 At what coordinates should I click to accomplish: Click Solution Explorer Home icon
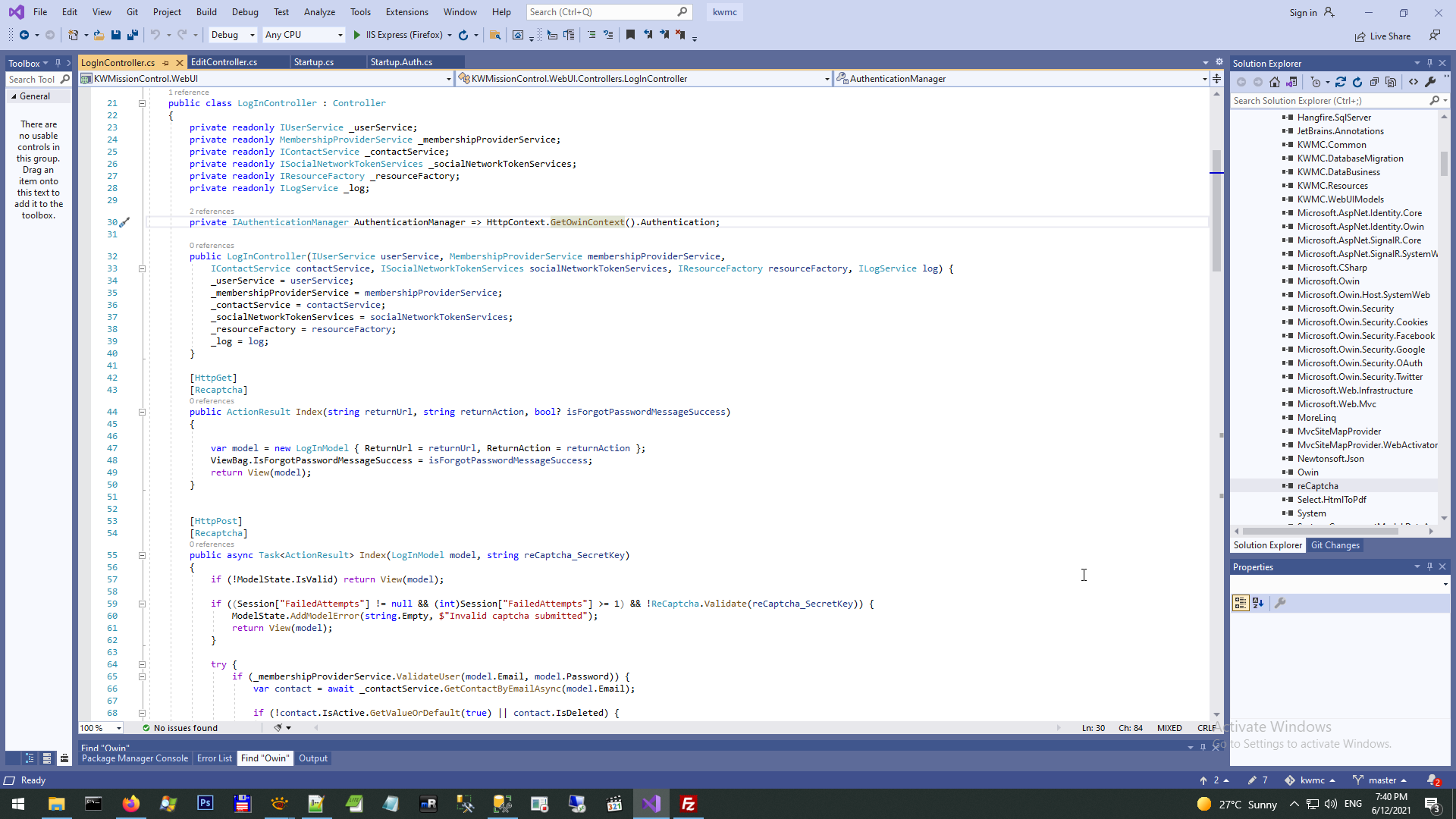pyautogui.click(x=1275, y=82)
